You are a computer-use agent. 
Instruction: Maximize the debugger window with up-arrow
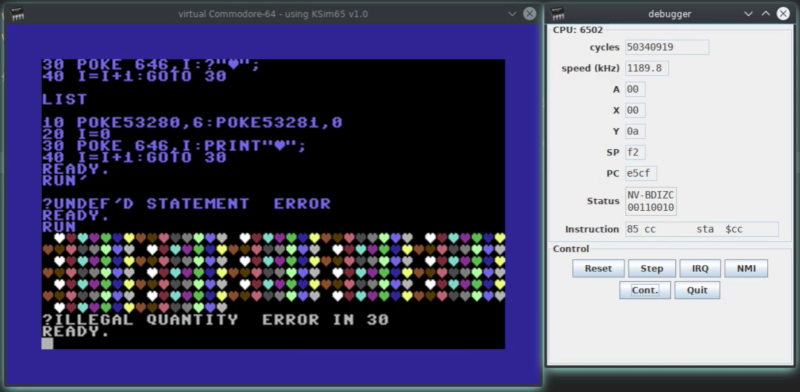(x=766, y=14)
